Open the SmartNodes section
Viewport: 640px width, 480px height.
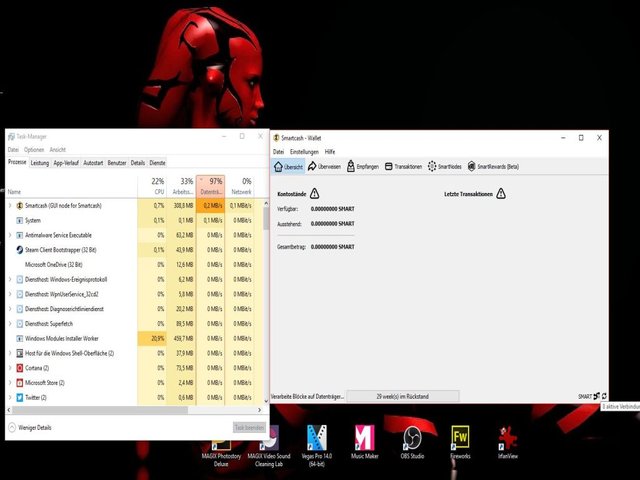(444, 167)
